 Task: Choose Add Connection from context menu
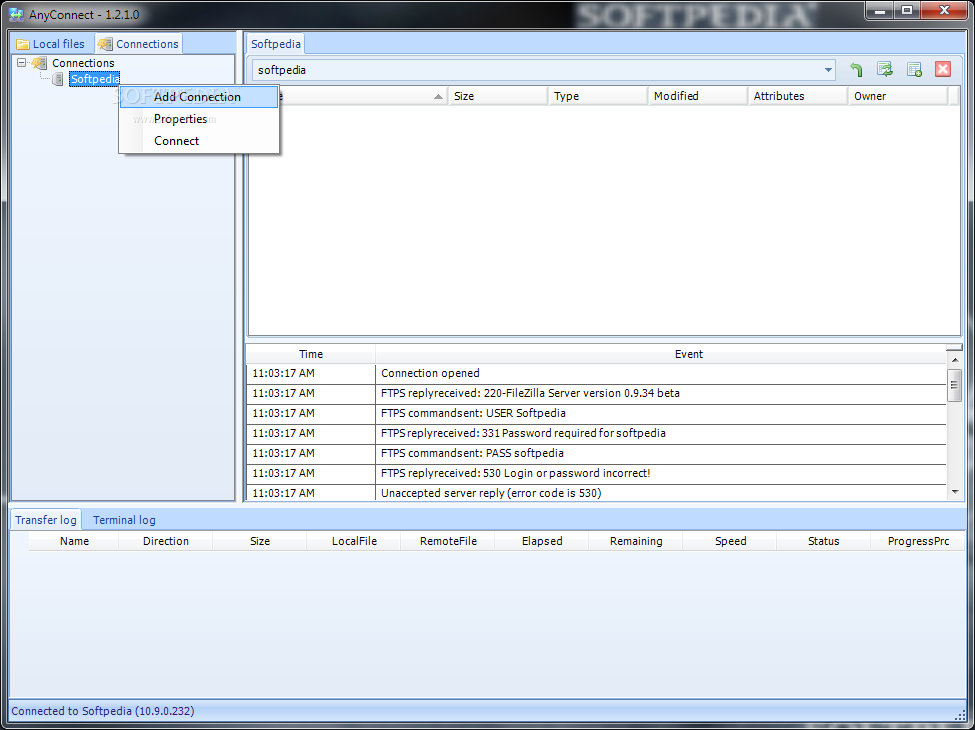coord(199,97)
